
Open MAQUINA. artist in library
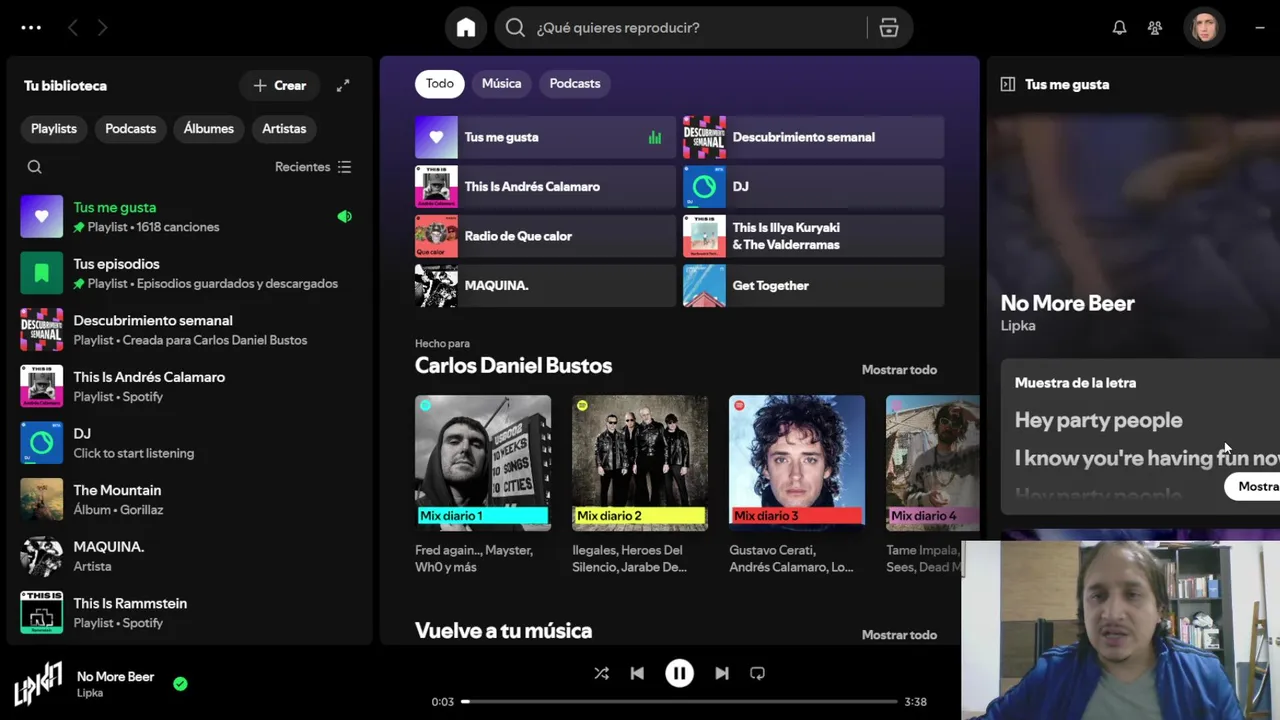point(188,556)
